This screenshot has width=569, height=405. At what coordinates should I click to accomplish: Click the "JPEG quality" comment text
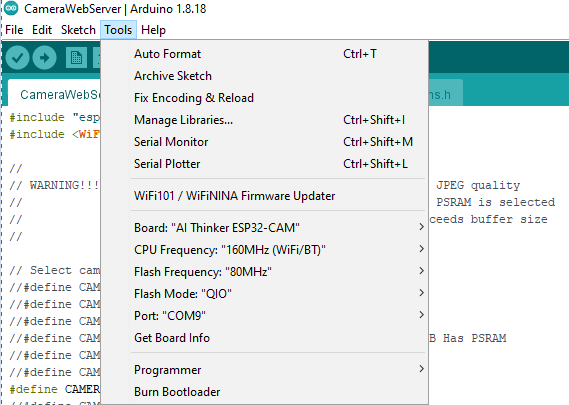coord(478,185)
